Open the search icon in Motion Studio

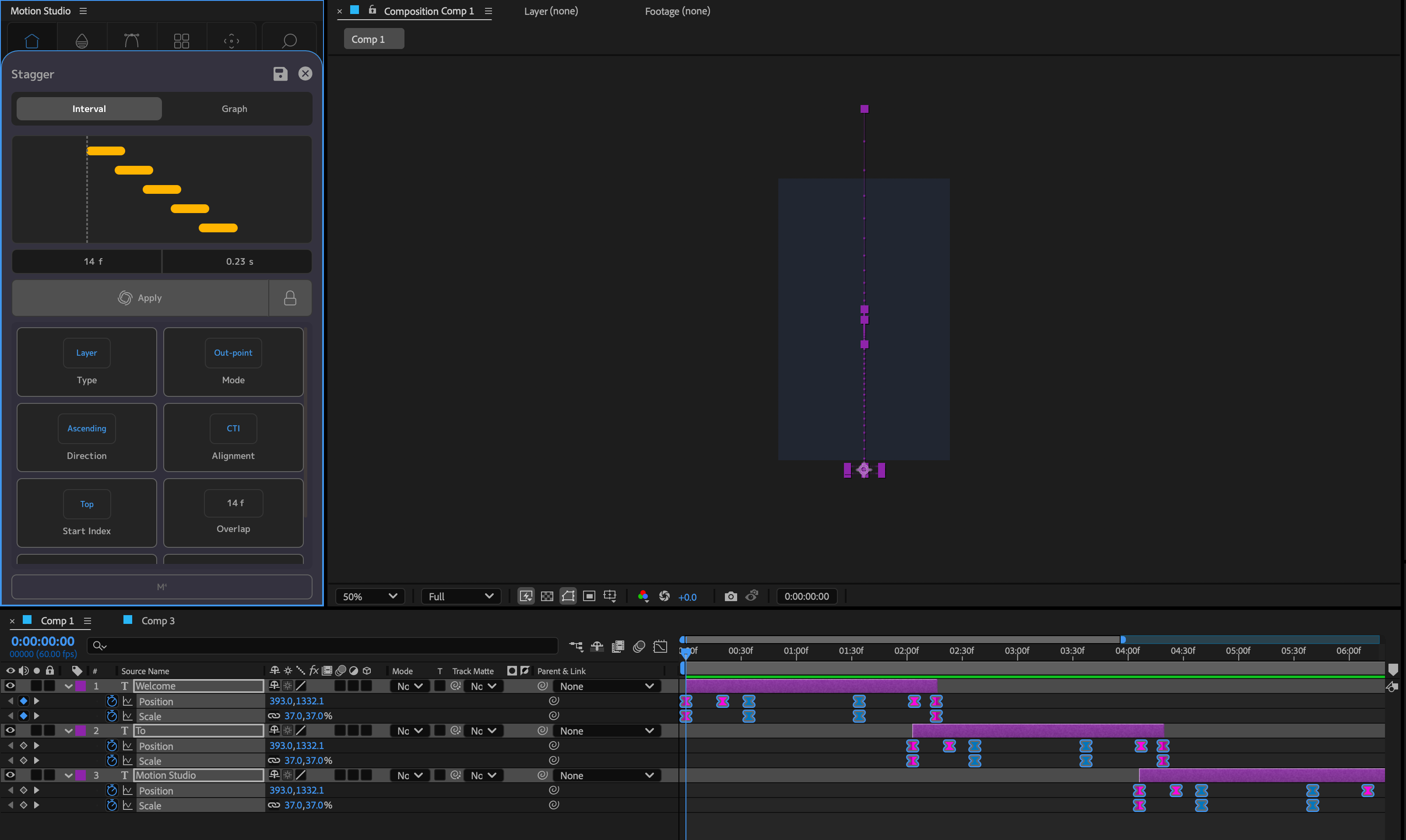click(x=289, y=41)
